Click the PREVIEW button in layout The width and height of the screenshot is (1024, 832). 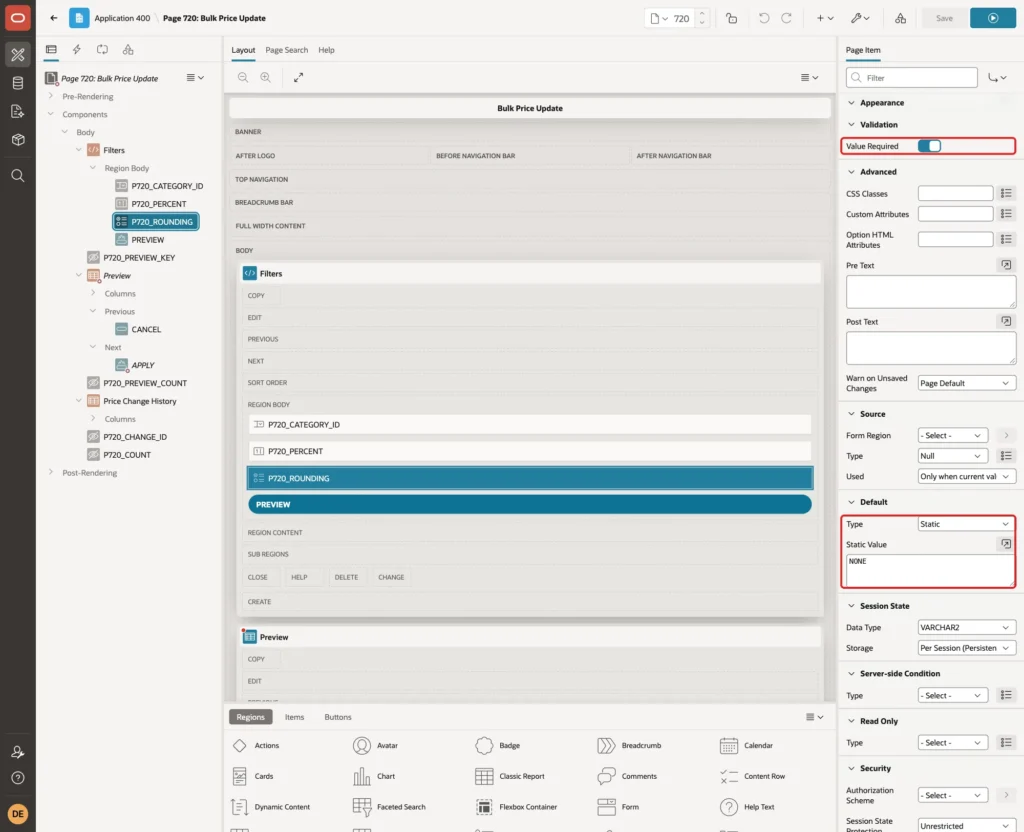click(x=530, y=504)
